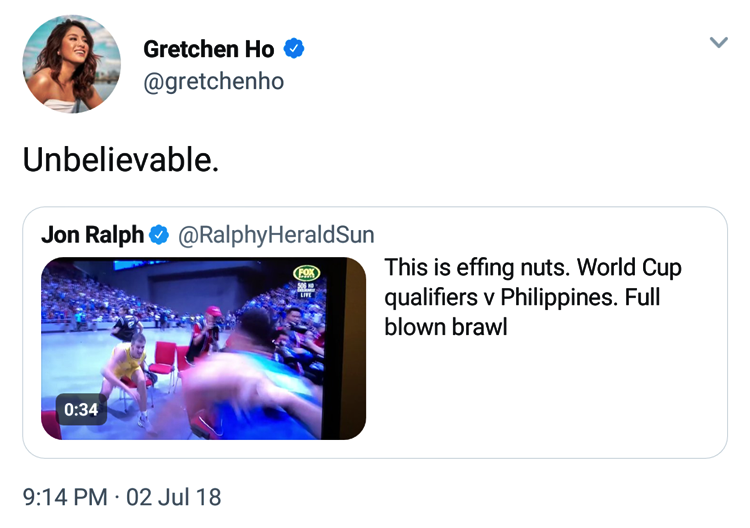Click the verified badge beside Gretchen Ho
This screenshot has width=750, height=528.
pos(294,48)
